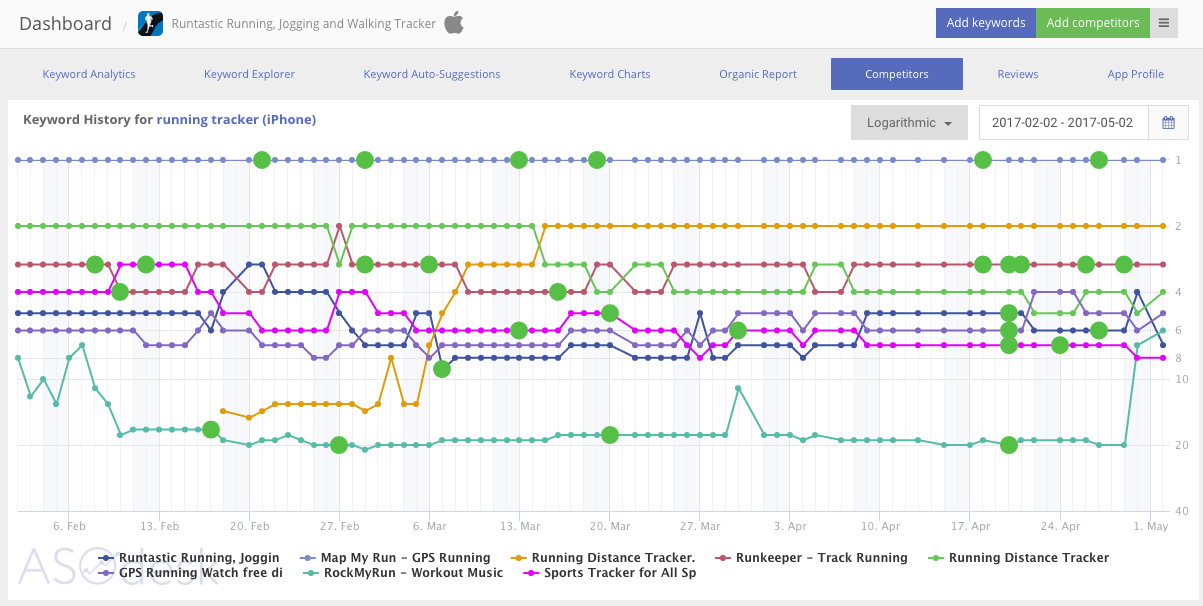Image resolution: width=1203 pixels, height=606 pixels.
Task: Open the Logarithmic scale dropdown
Action: [x=909, y=123]
